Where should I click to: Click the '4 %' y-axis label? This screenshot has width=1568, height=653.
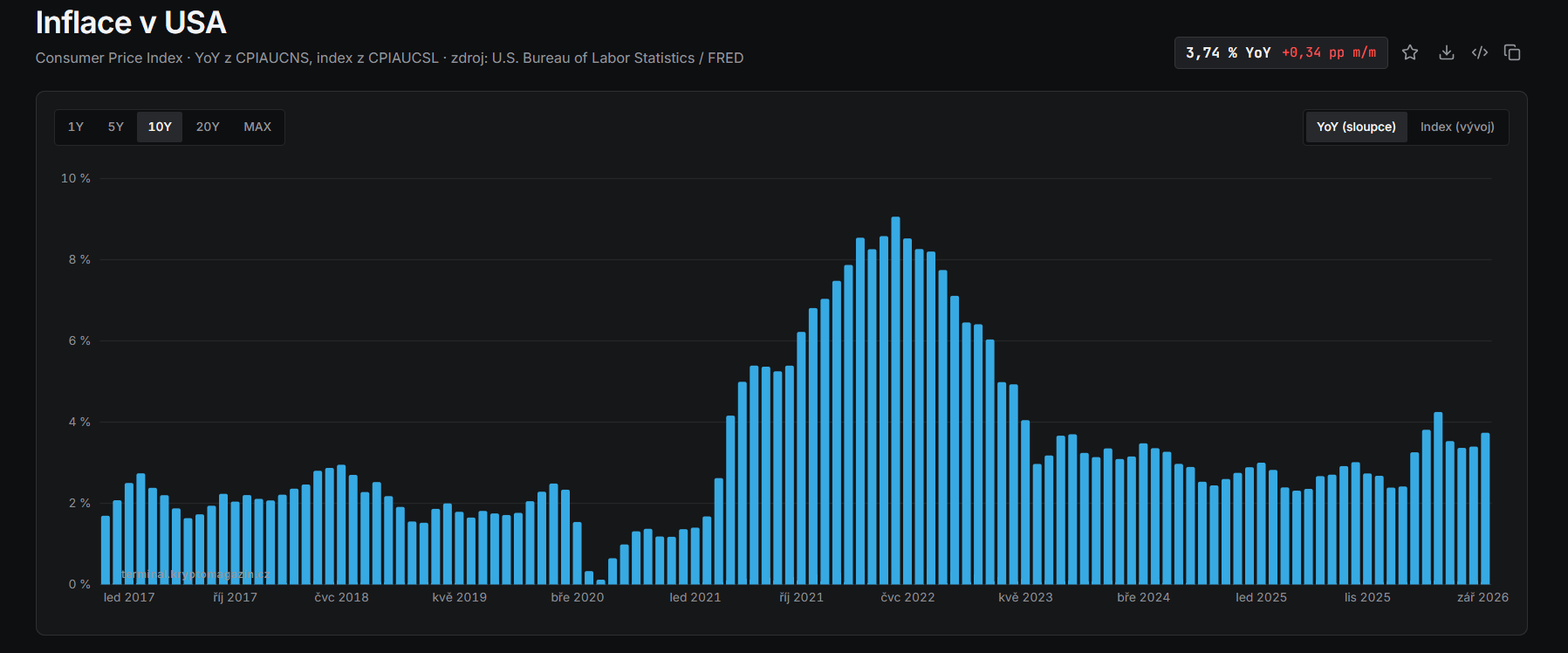tap(79, 422)
